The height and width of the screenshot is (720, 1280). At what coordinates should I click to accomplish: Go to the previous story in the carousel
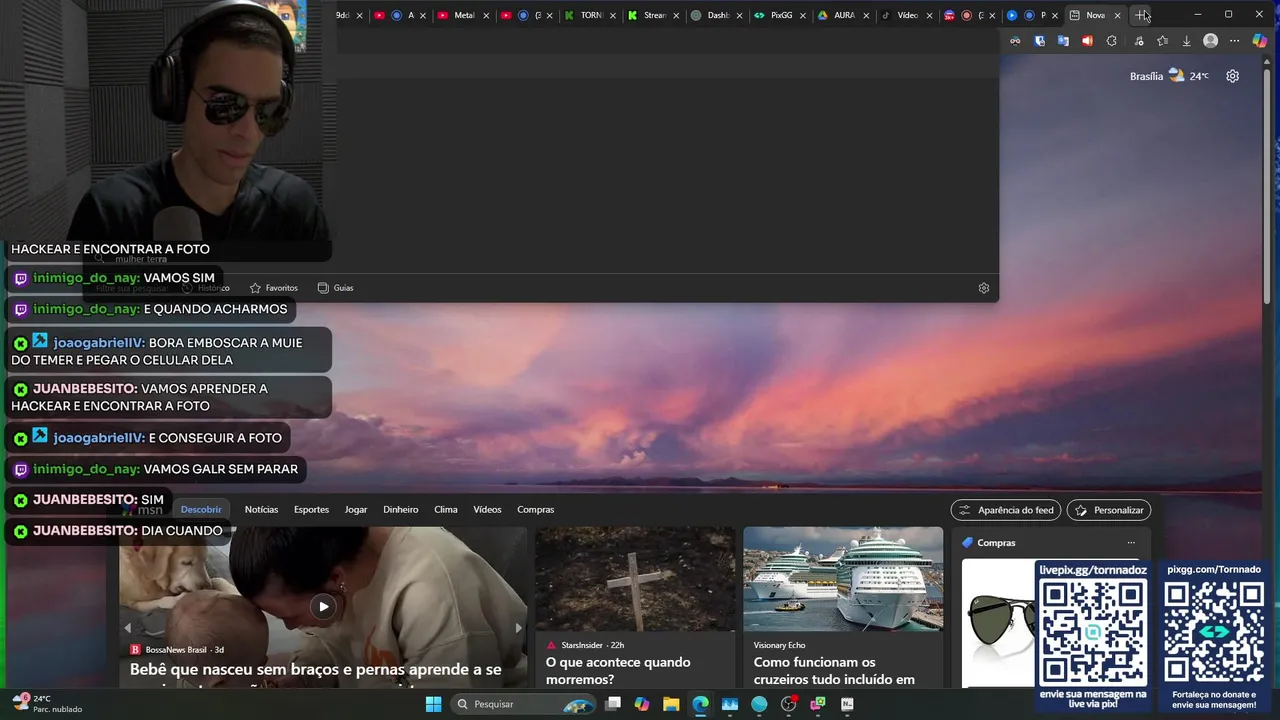point(127,628)
